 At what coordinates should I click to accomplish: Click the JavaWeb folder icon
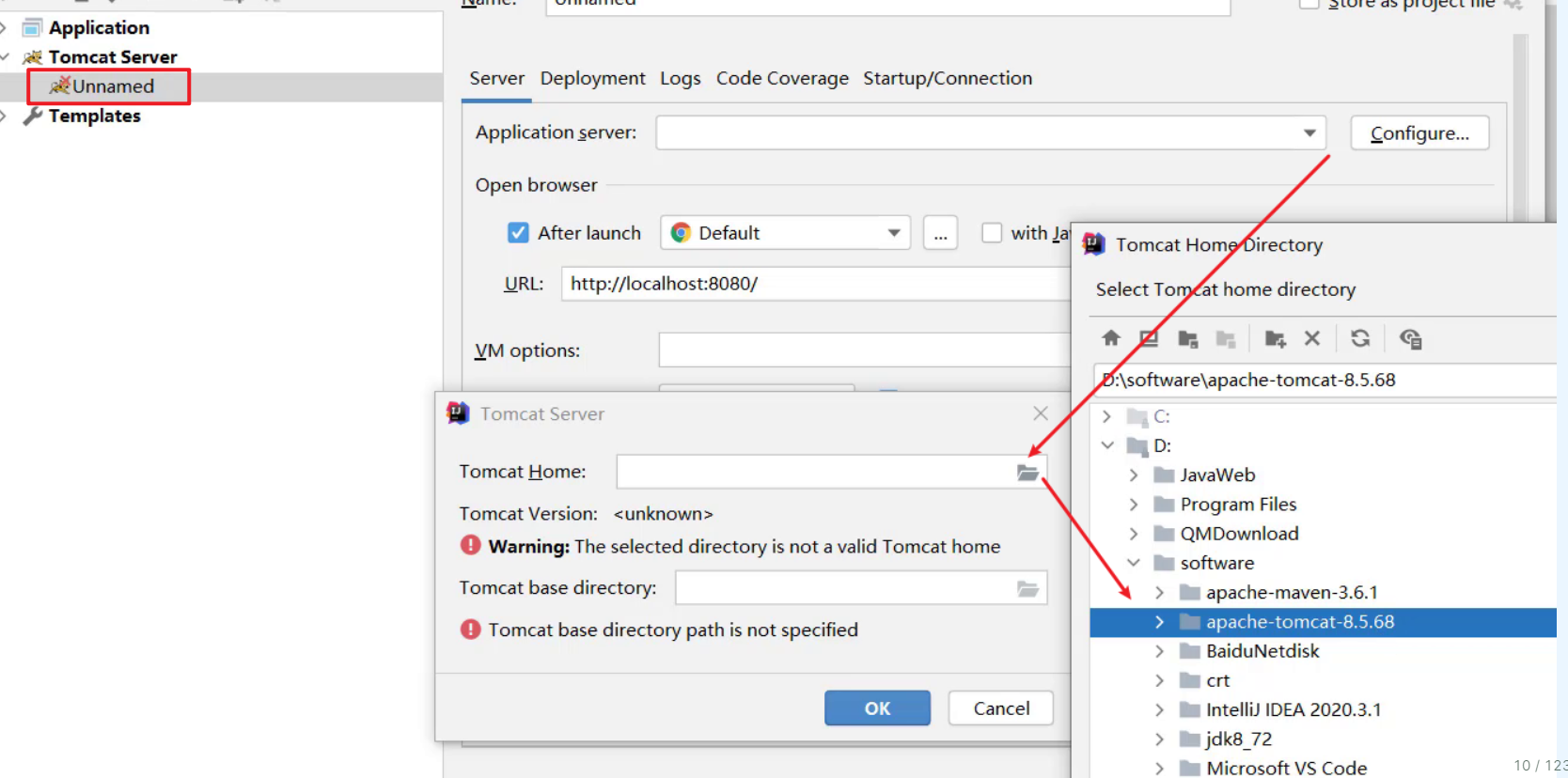[1164, 475]
